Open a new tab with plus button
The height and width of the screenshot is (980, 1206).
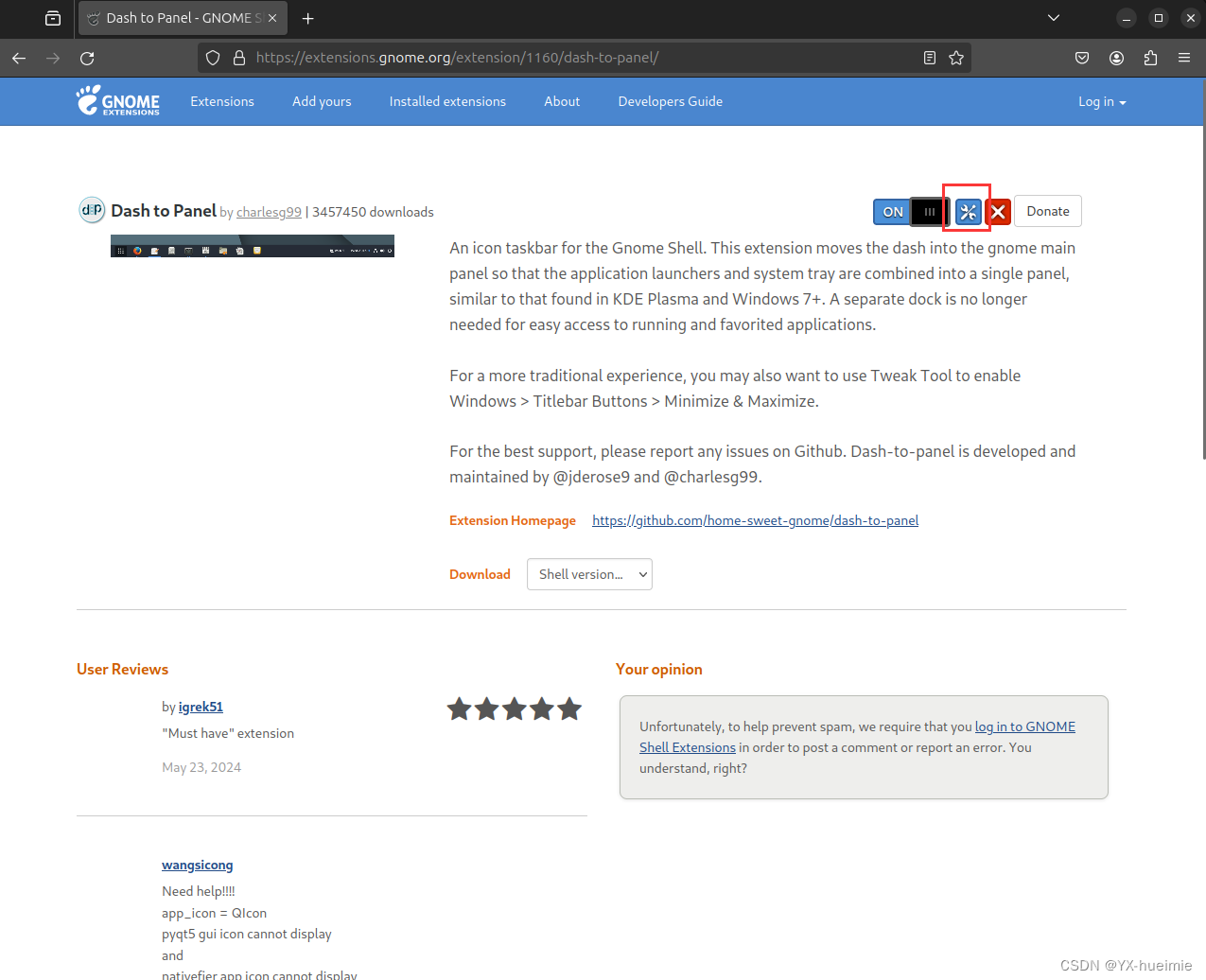(x=307, y=18)
